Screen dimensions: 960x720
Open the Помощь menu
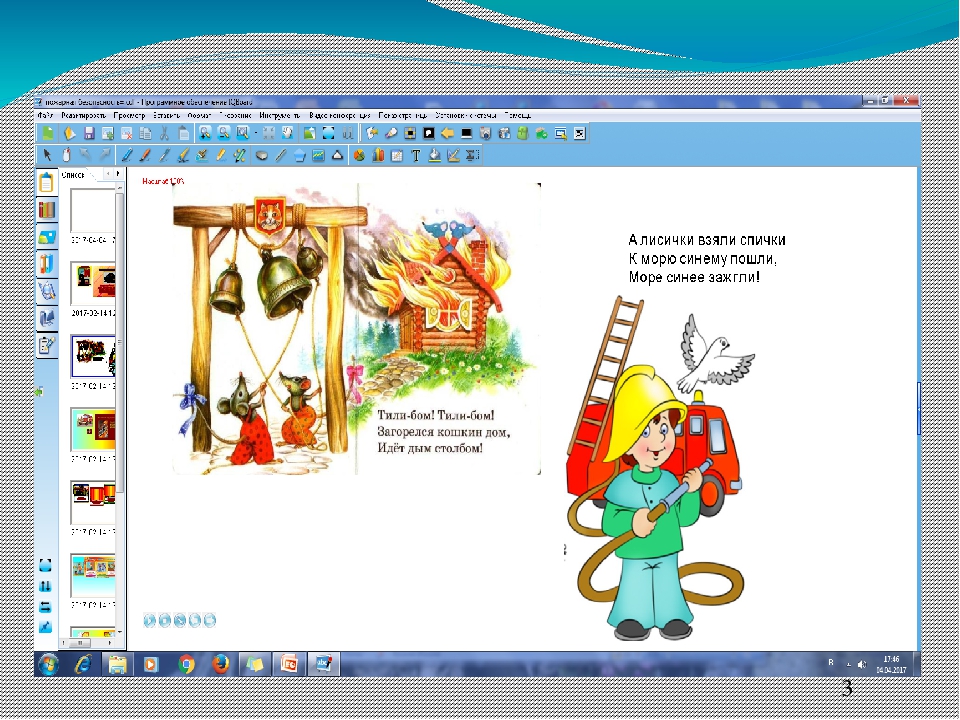click(x=517, y=115)
